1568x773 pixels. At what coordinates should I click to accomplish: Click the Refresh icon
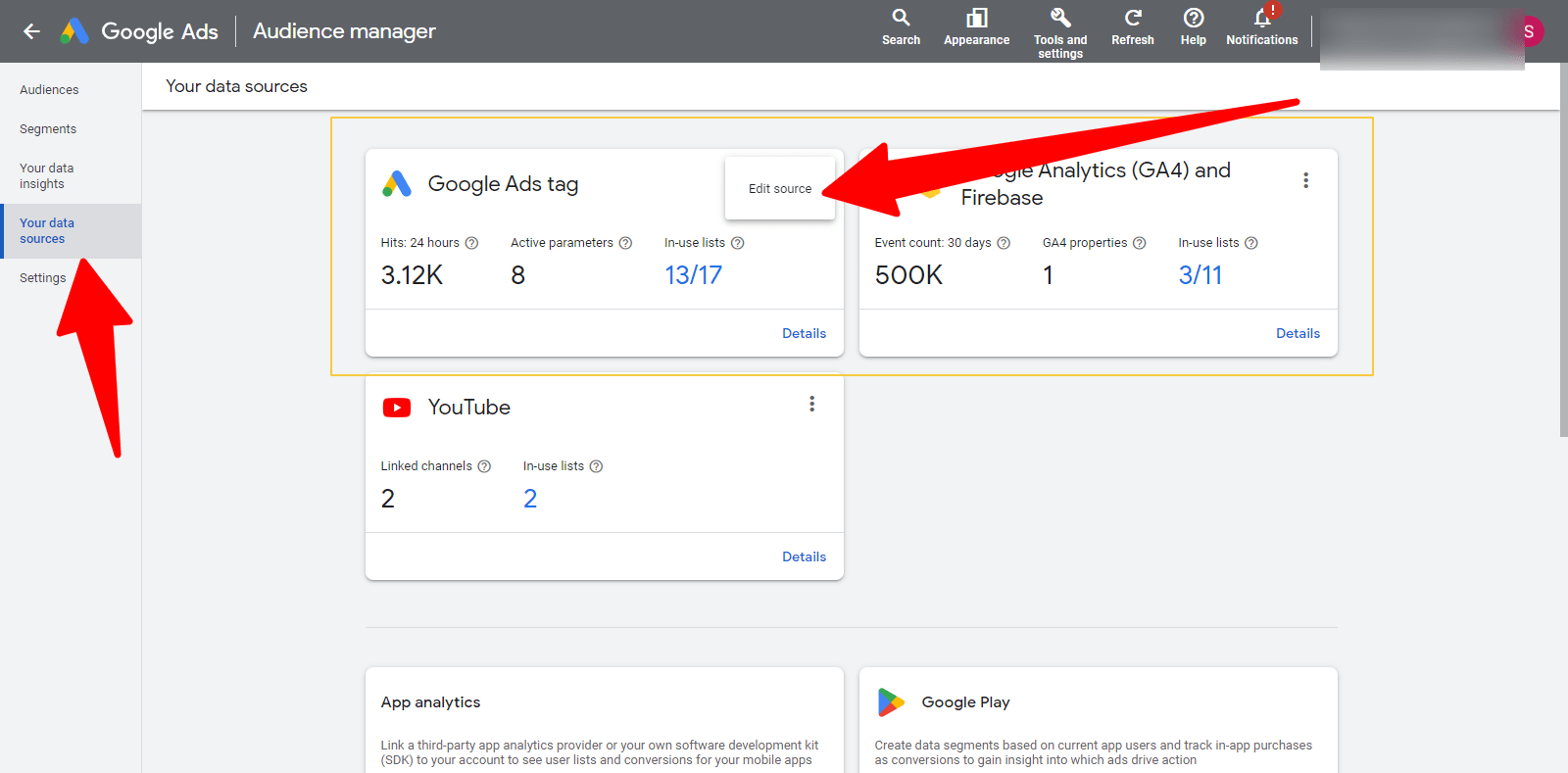point(1132,19)
